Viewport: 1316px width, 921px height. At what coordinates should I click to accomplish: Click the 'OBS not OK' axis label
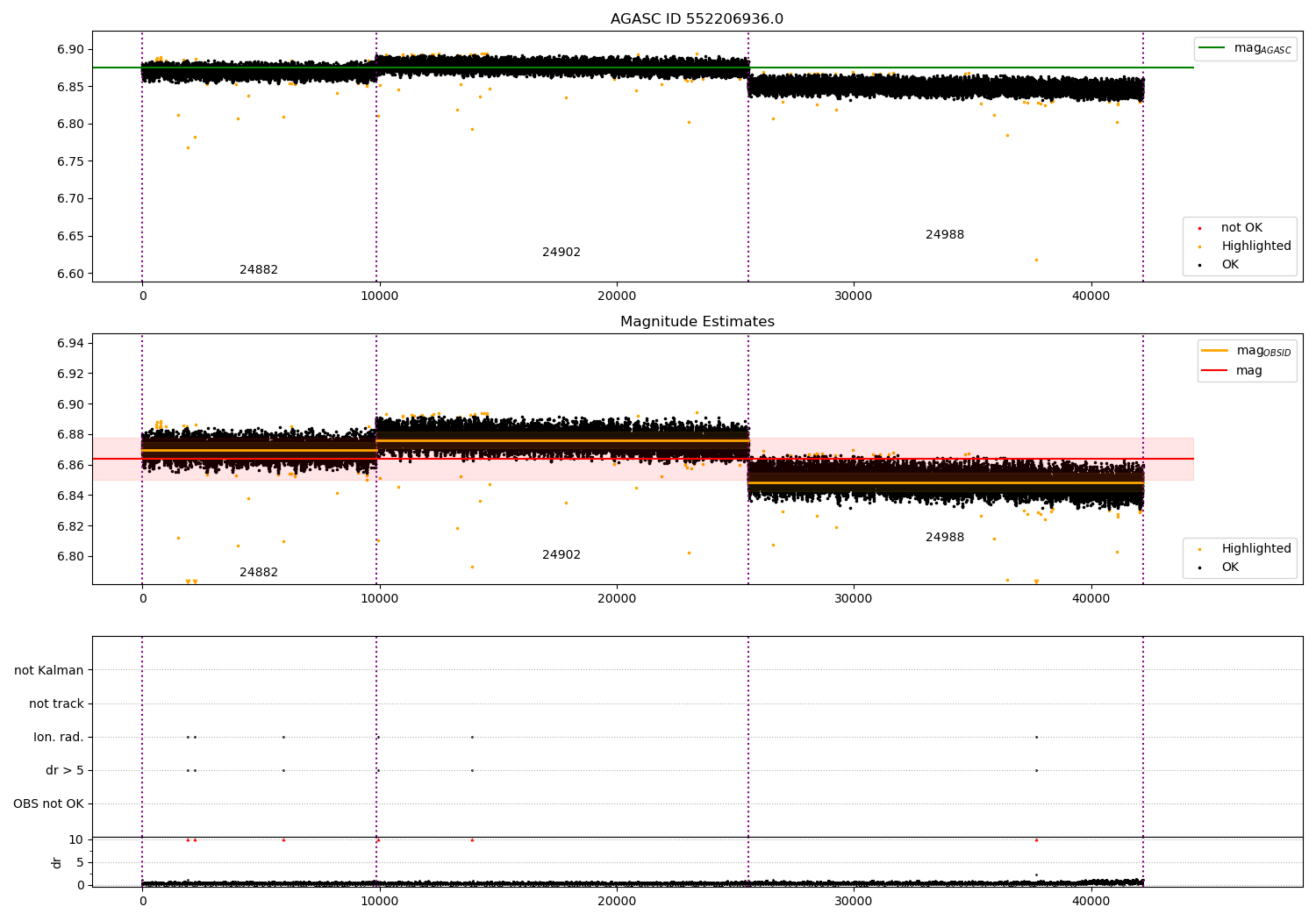pyautogui.click(x=49, y=803)
